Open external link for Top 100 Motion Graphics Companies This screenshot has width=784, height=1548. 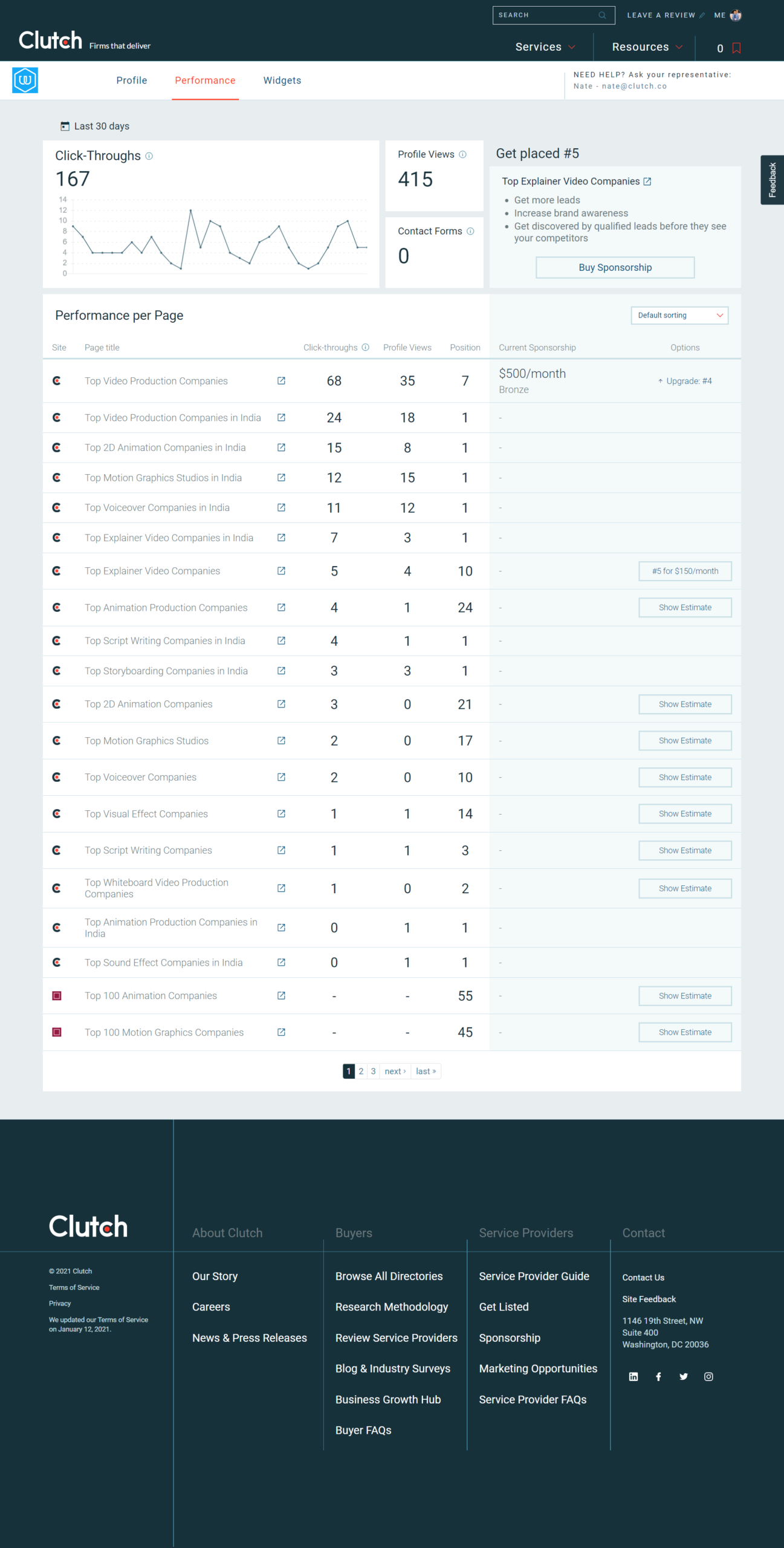click(281, 1032)
